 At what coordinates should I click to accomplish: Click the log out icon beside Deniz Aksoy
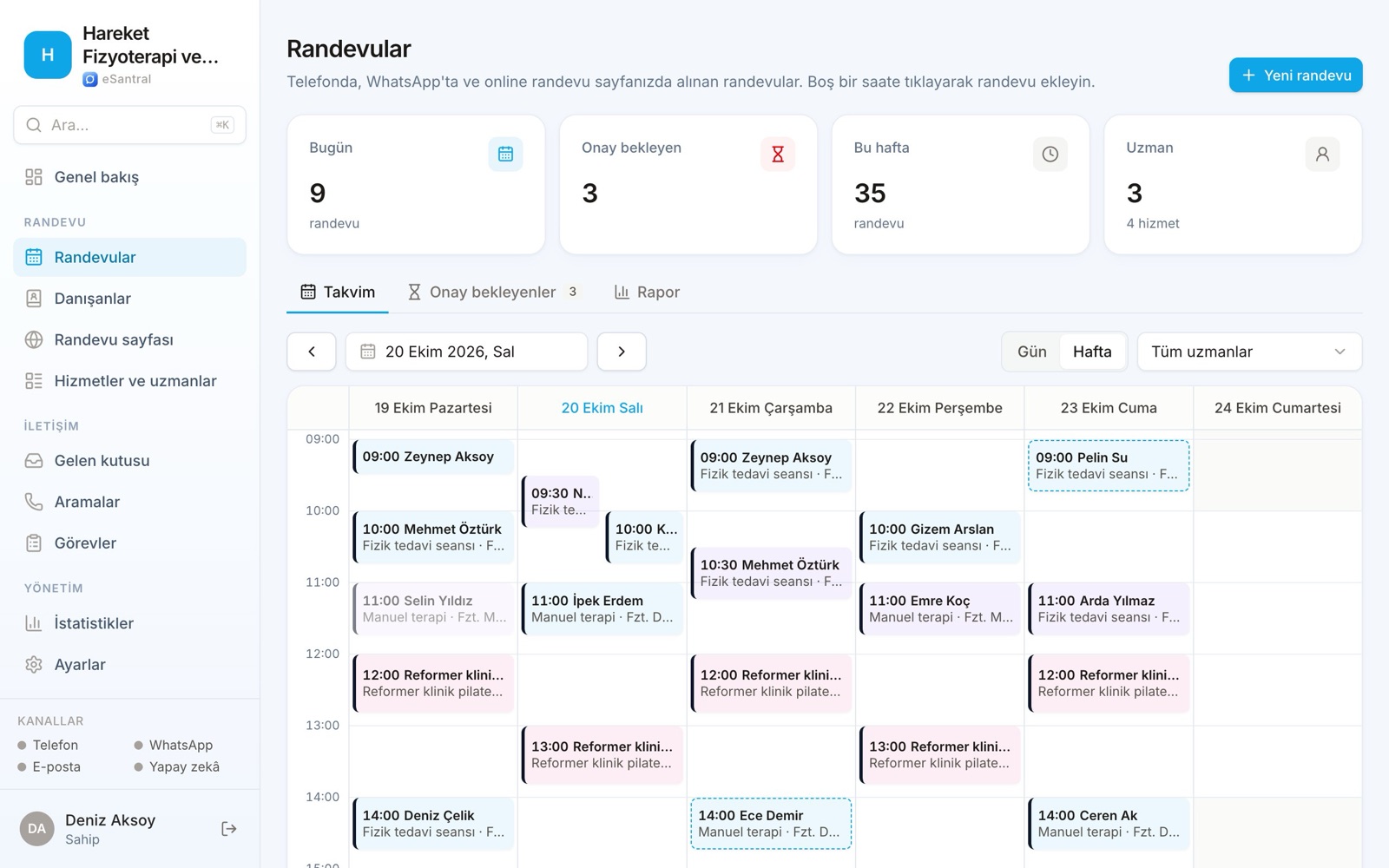pos(229,829)
